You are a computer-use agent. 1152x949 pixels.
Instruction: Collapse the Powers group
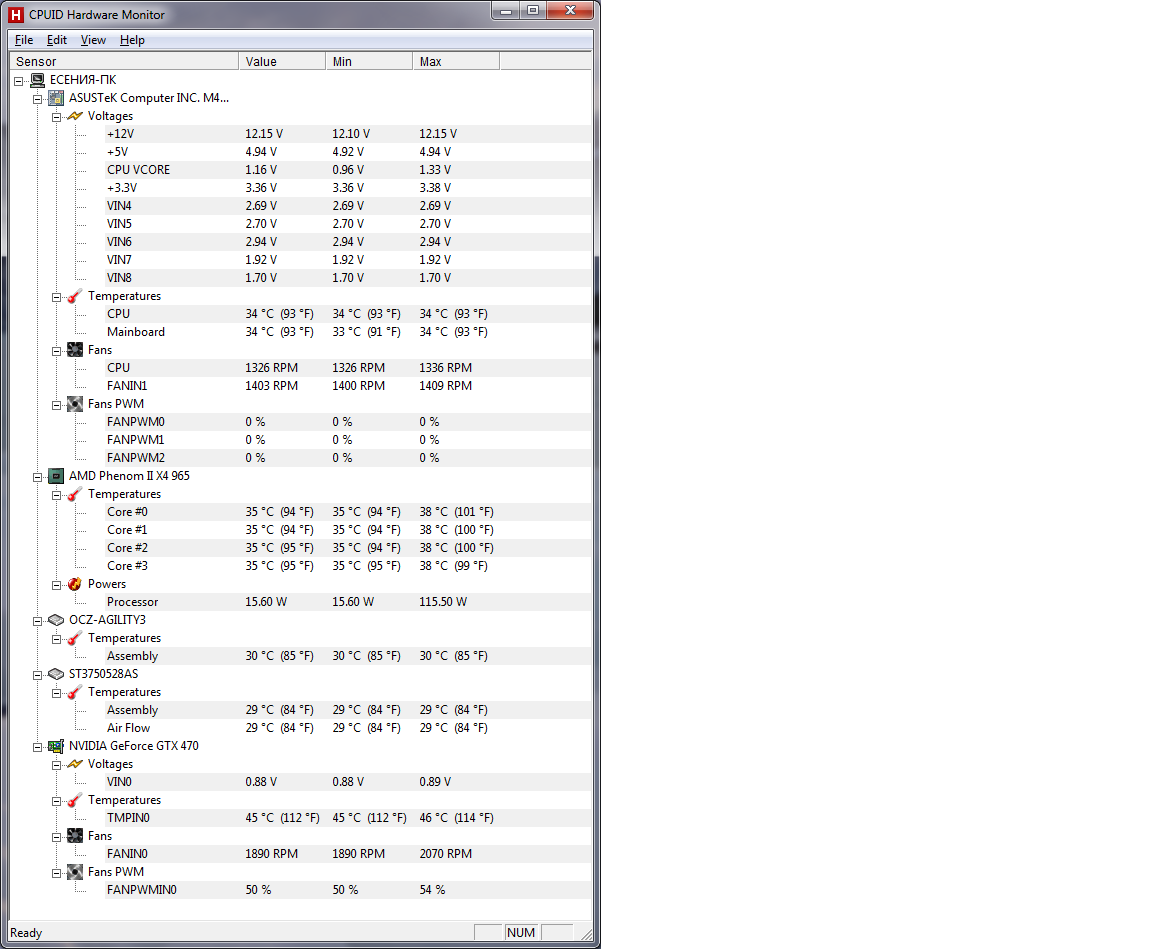pos(57,585)
